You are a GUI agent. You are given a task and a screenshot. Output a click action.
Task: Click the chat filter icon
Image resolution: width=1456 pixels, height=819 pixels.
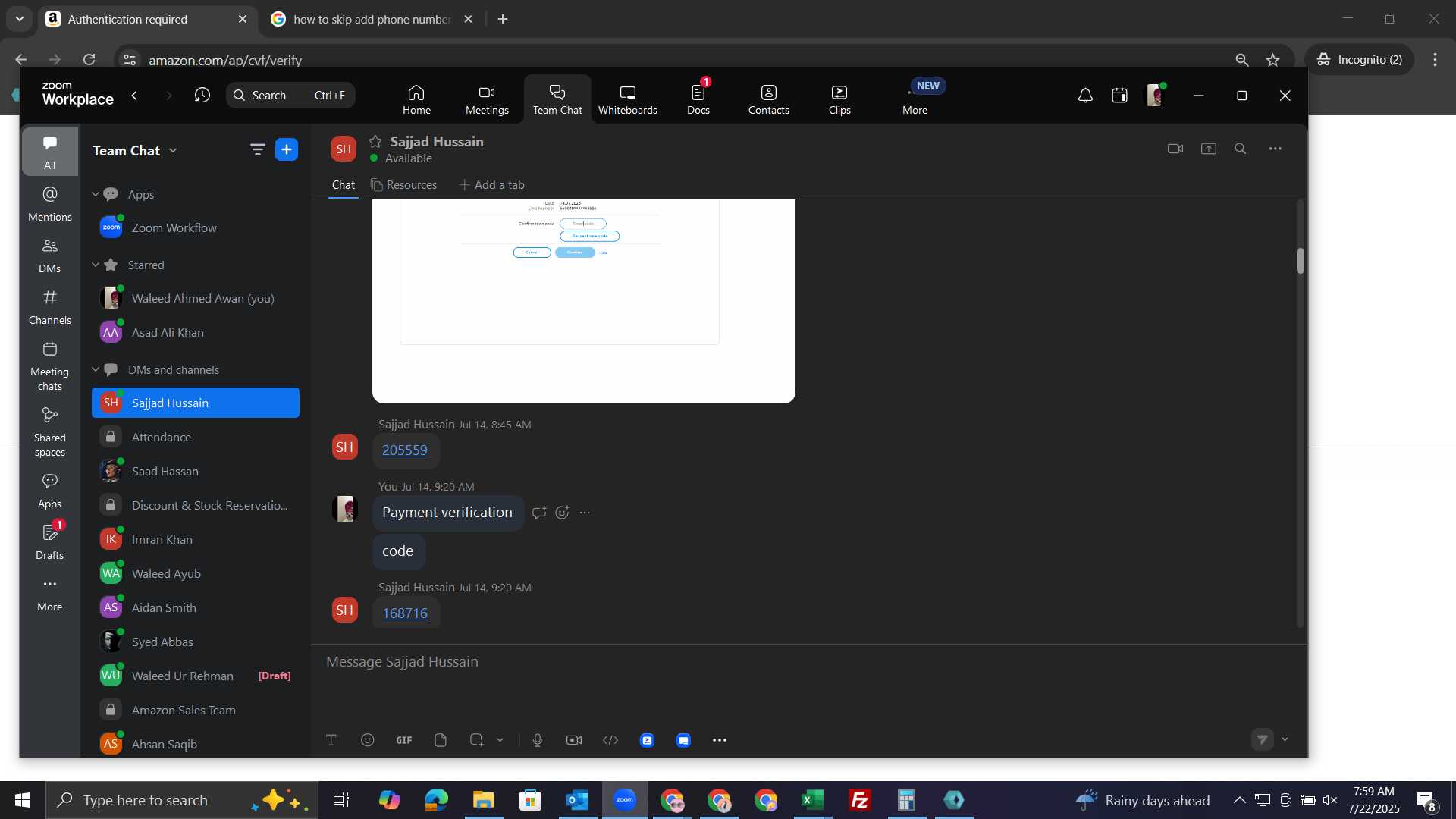pyautogui.click(x=257, y=150)
